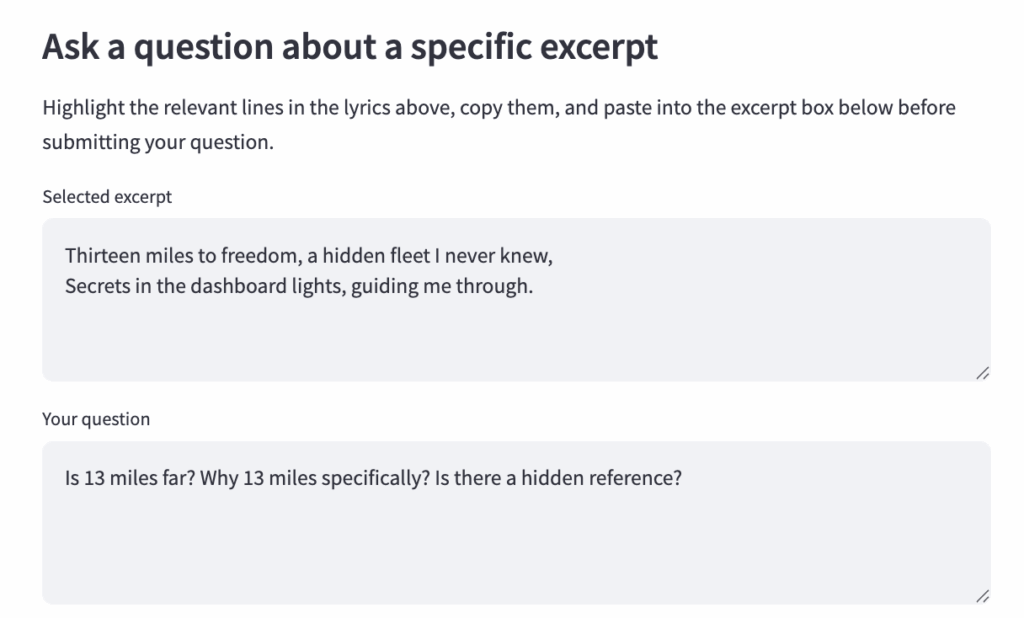The image size is (1024, 618).
Task: Click after "guiding me through." in excerpt
Action: [x=534, y=288]
